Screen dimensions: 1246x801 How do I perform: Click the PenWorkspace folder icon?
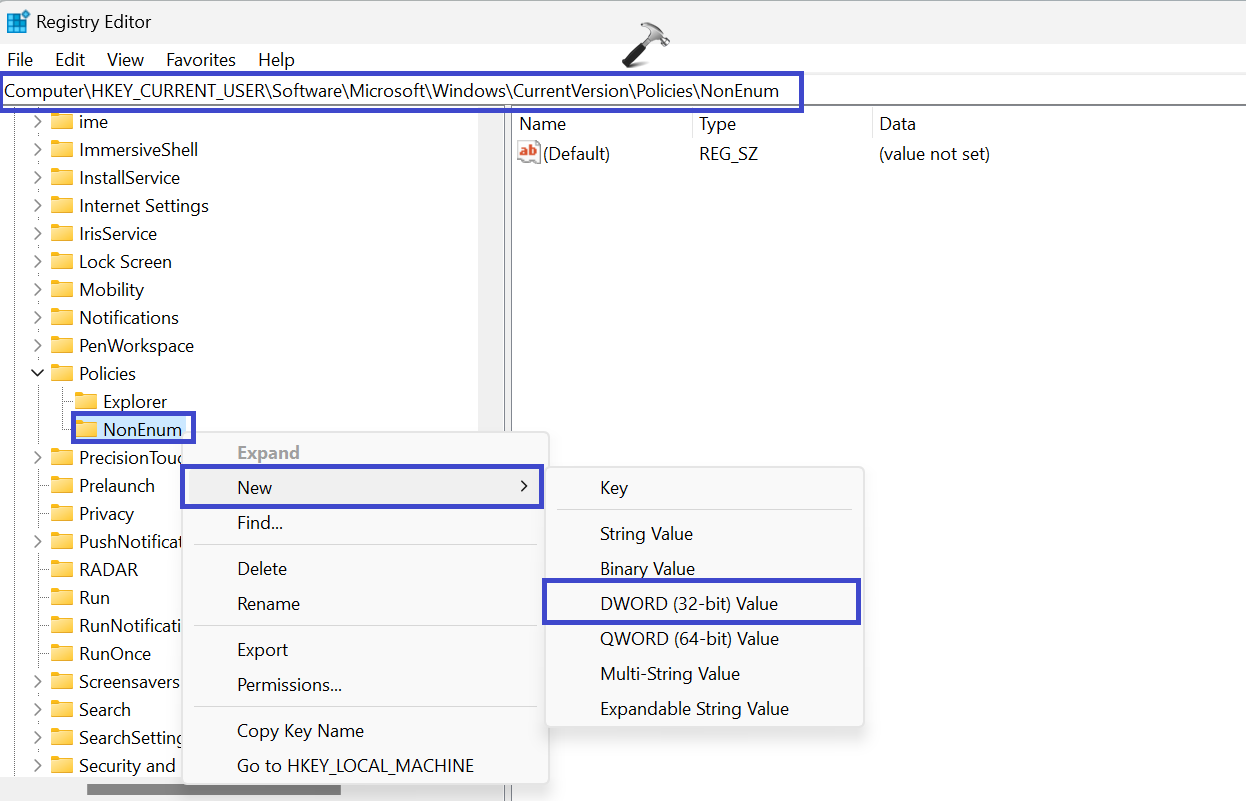tap(63, 346)
